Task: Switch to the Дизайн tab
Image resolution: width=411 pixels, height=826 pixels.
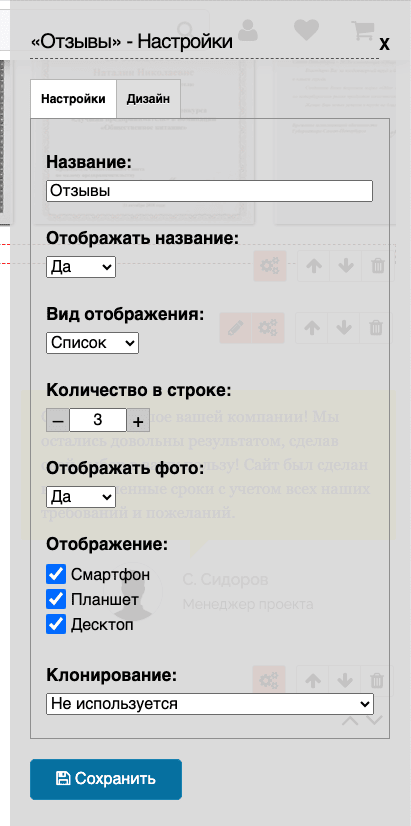Action: click(x=148, y=99)
